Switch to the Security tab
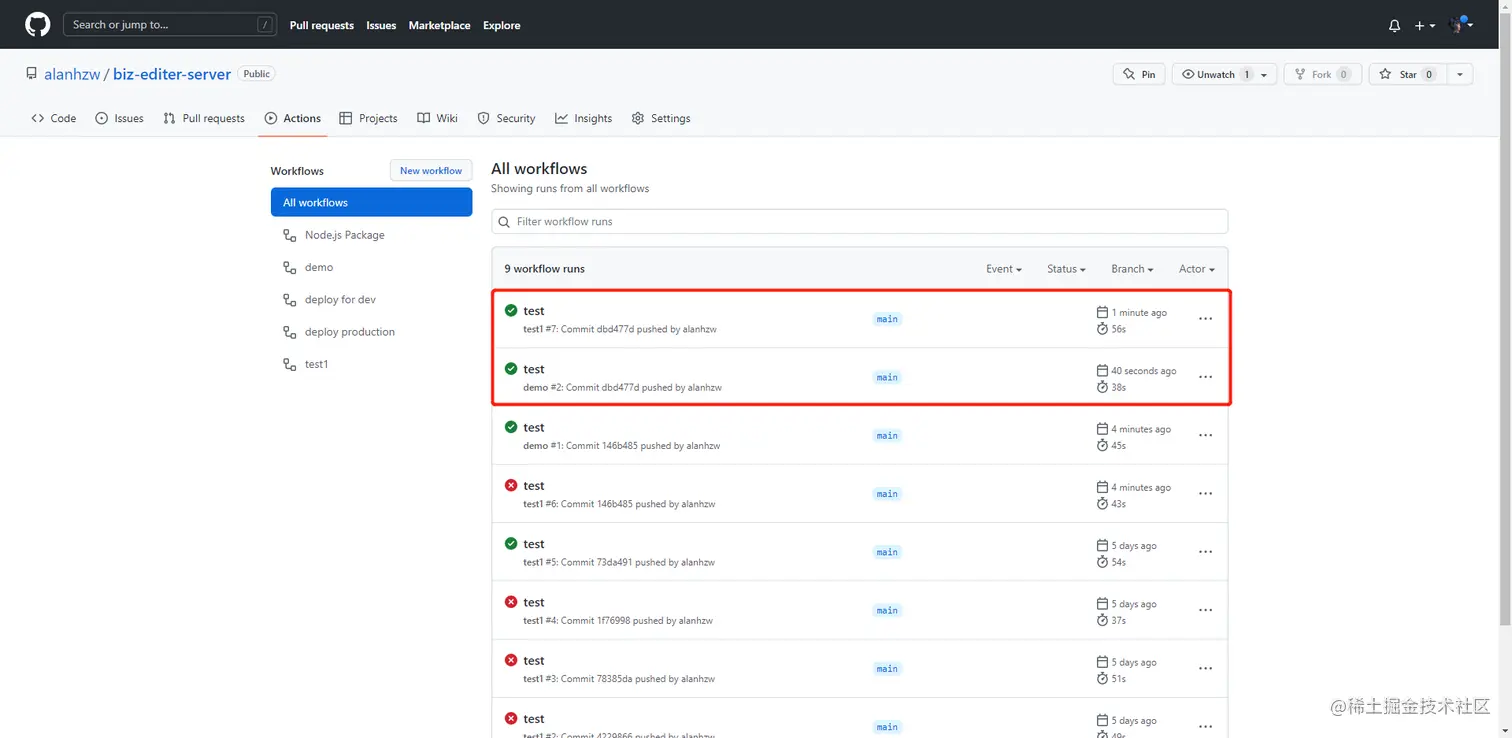 point(507,118)
